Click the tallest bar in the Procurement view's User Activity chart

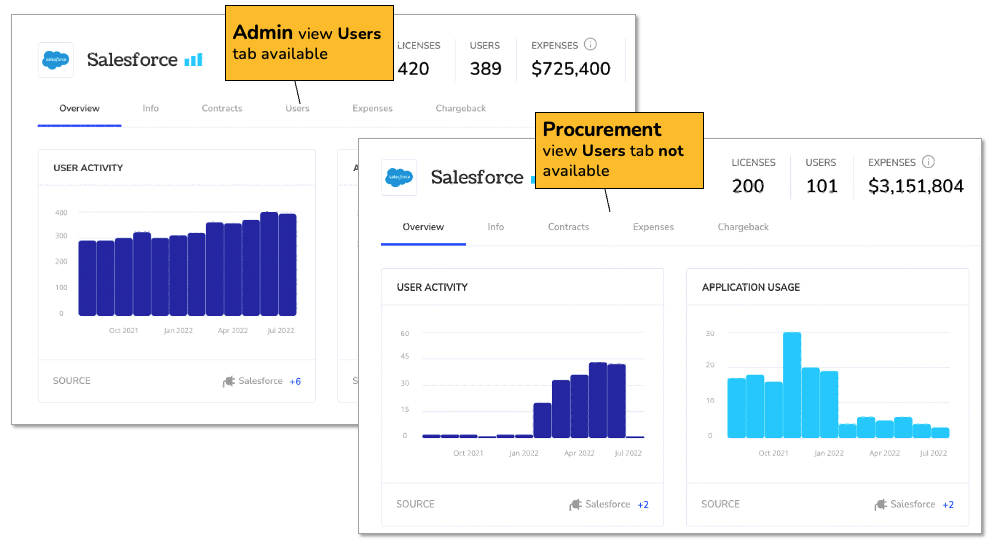(598, 400)
